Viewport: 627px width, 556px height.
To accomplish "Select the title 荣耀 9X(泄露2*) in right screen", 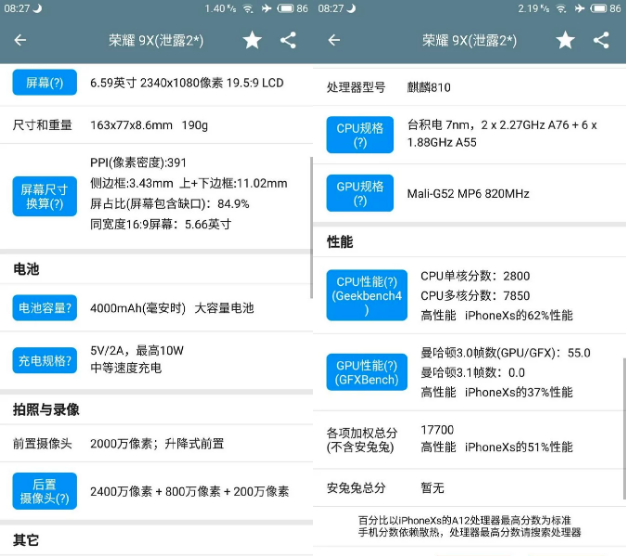I will (x=469, y=40).
